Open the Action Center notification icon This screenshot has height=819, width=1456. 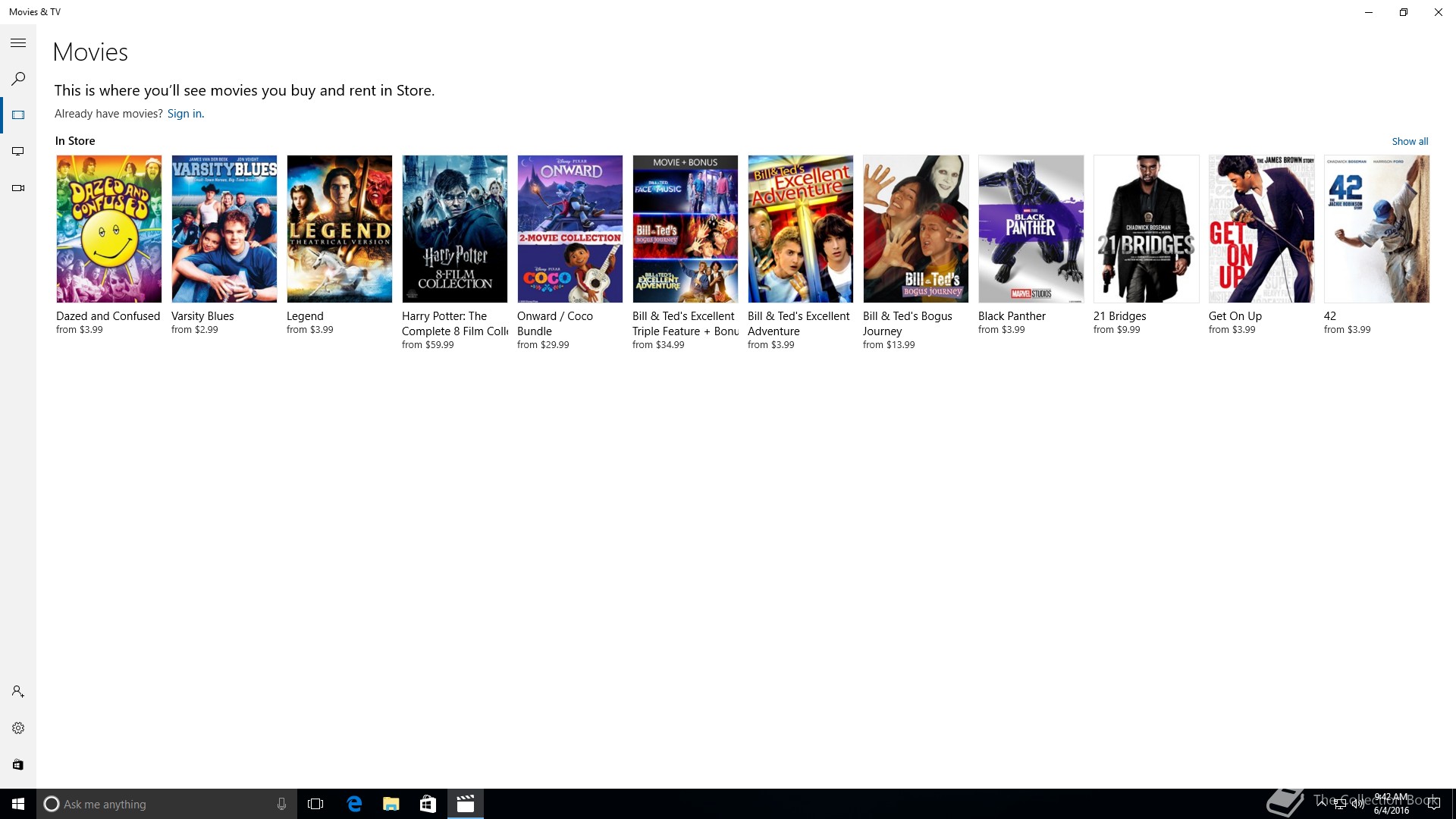(1433, 804)
